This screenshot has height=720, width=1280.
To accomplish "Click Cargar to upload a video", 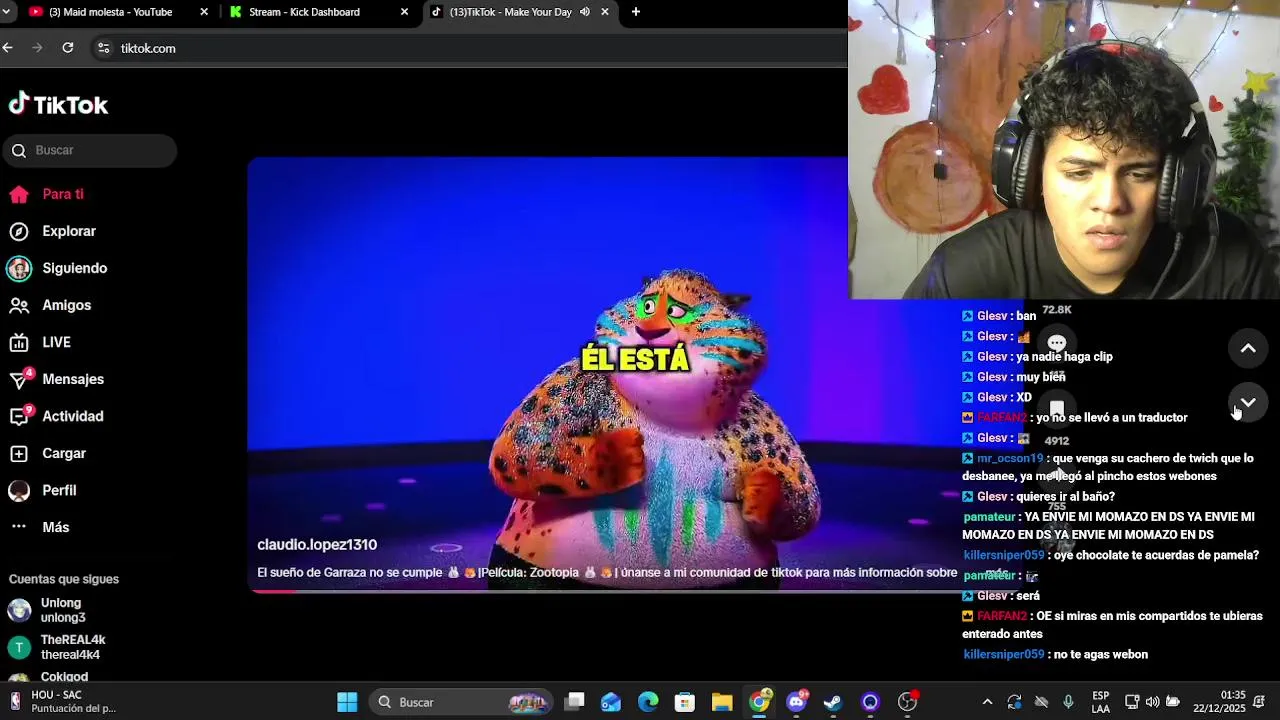I will [48, 453].
